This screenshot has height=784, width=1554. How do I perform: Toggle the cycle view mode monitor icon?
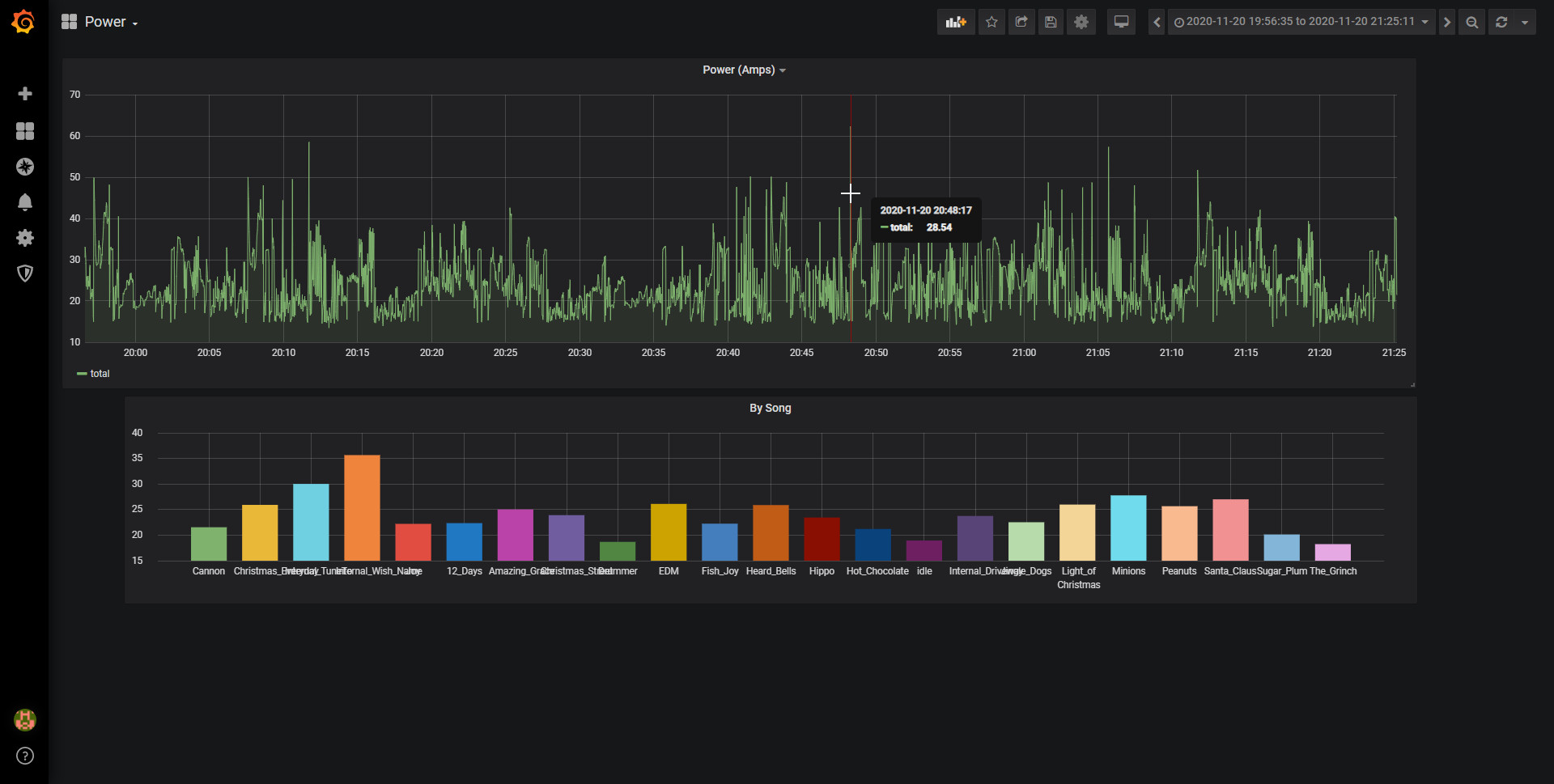click(1121, 22)
